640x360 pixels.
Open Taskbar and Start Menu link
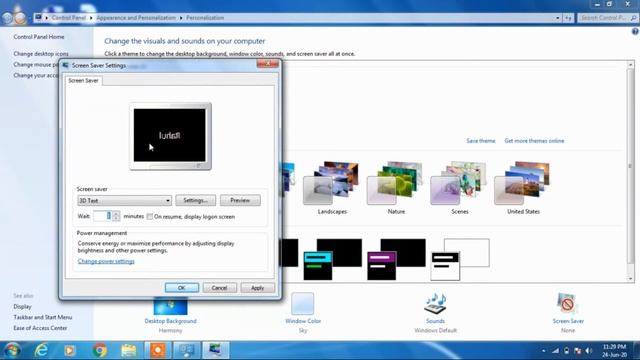point(42,317)
